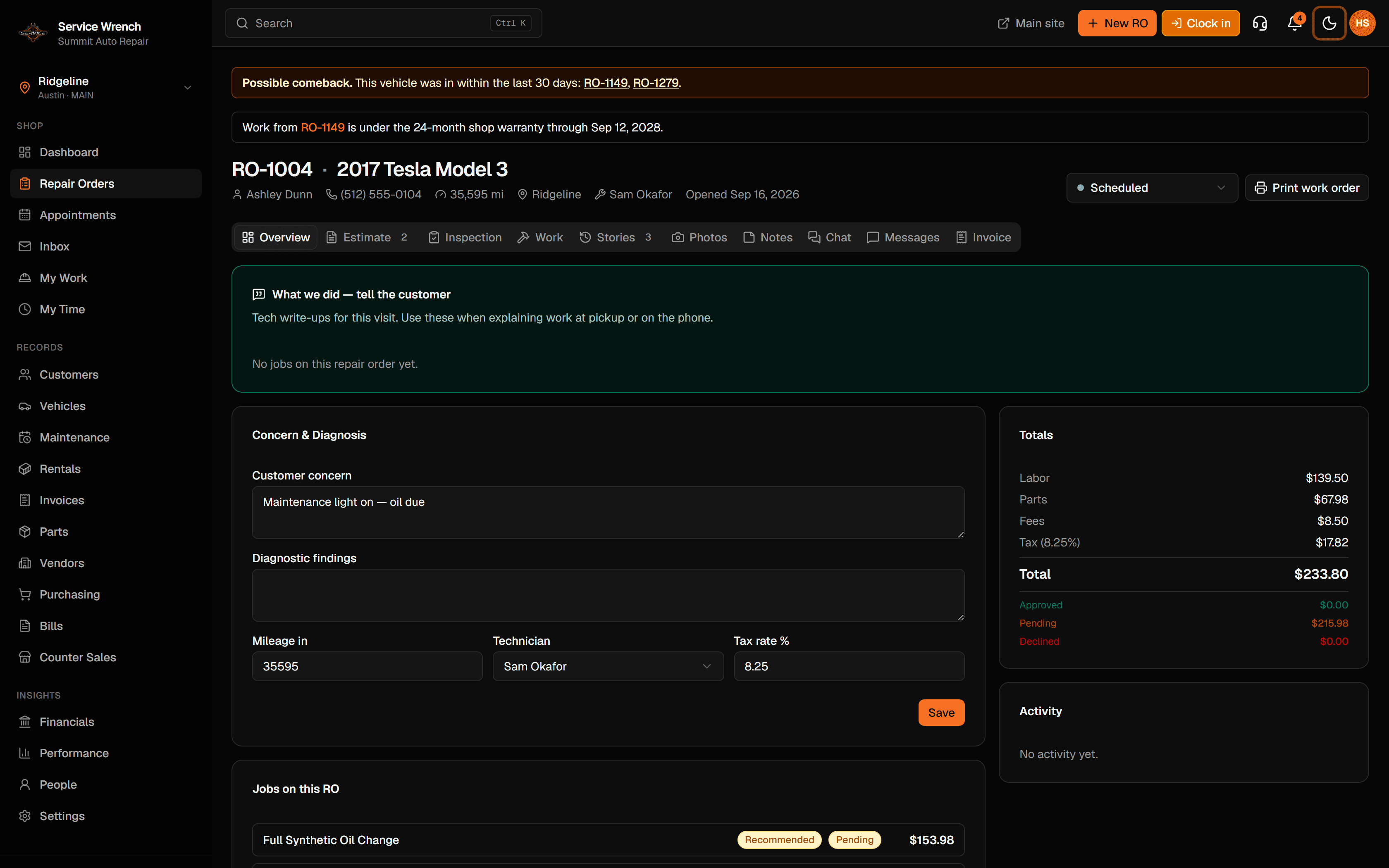Open RO-1149 link in comeback banner
The image size is (1389, 868).
606,83
